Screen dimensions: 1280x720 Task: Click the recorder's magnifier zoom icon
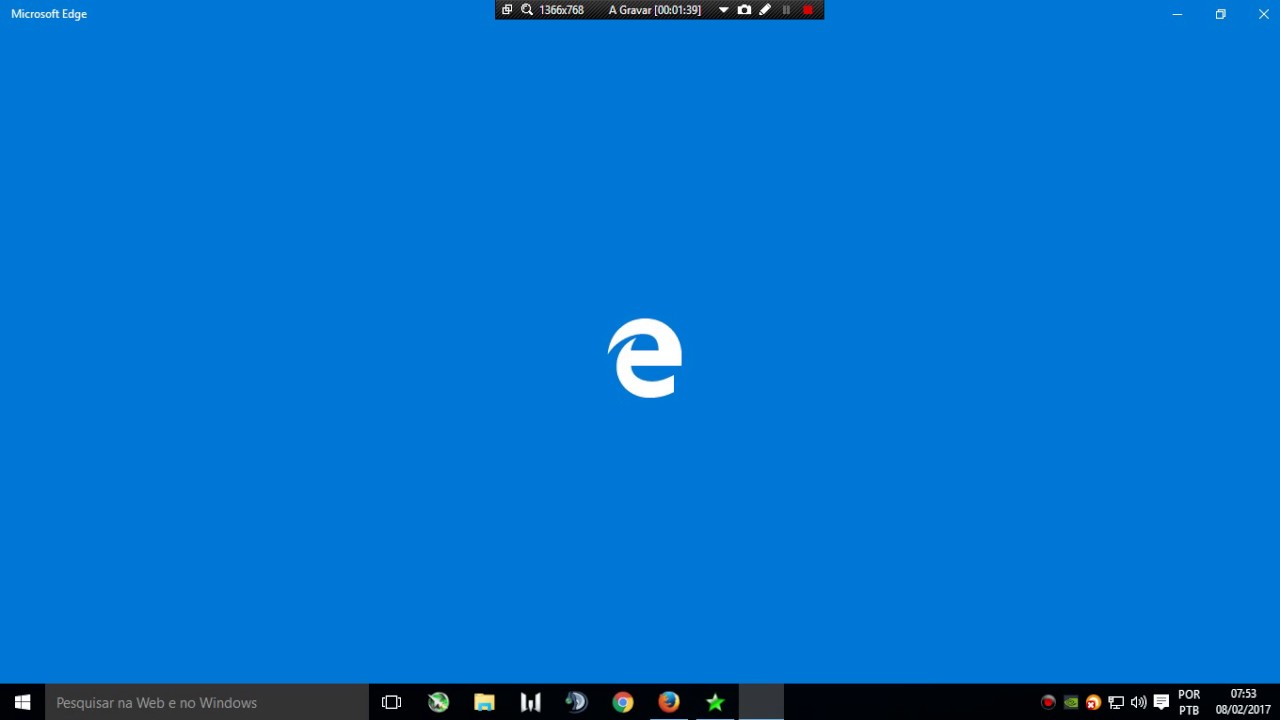pos(527,10)
